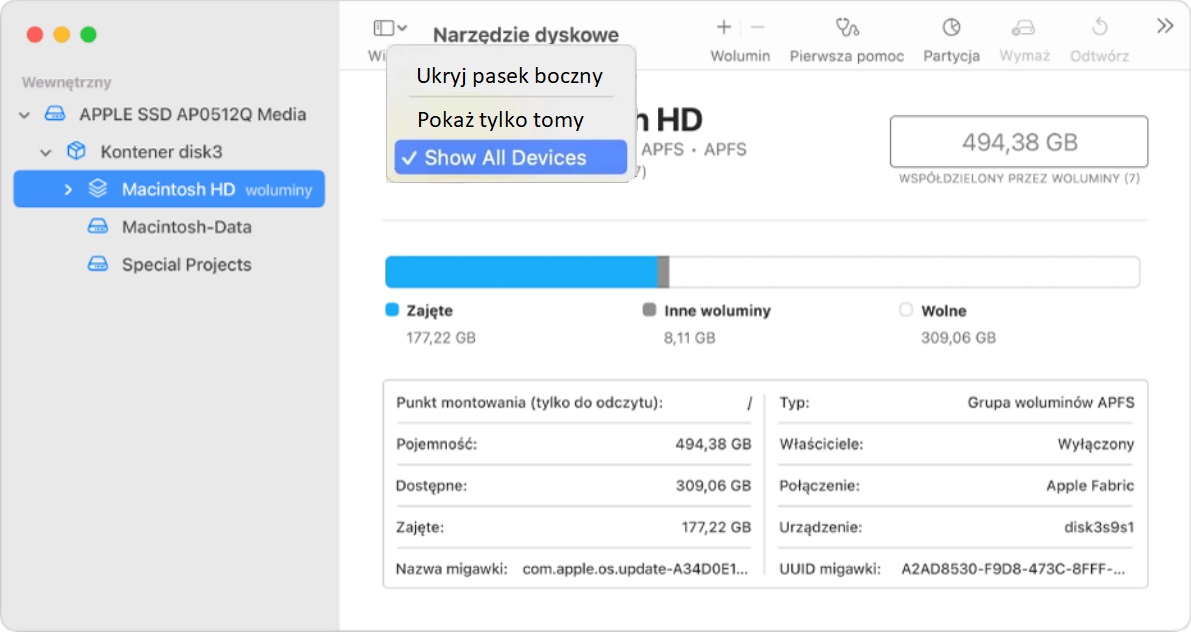Click the First Aid stethoscope icon
1191x632 pixels.
click(x=847, y=27)
